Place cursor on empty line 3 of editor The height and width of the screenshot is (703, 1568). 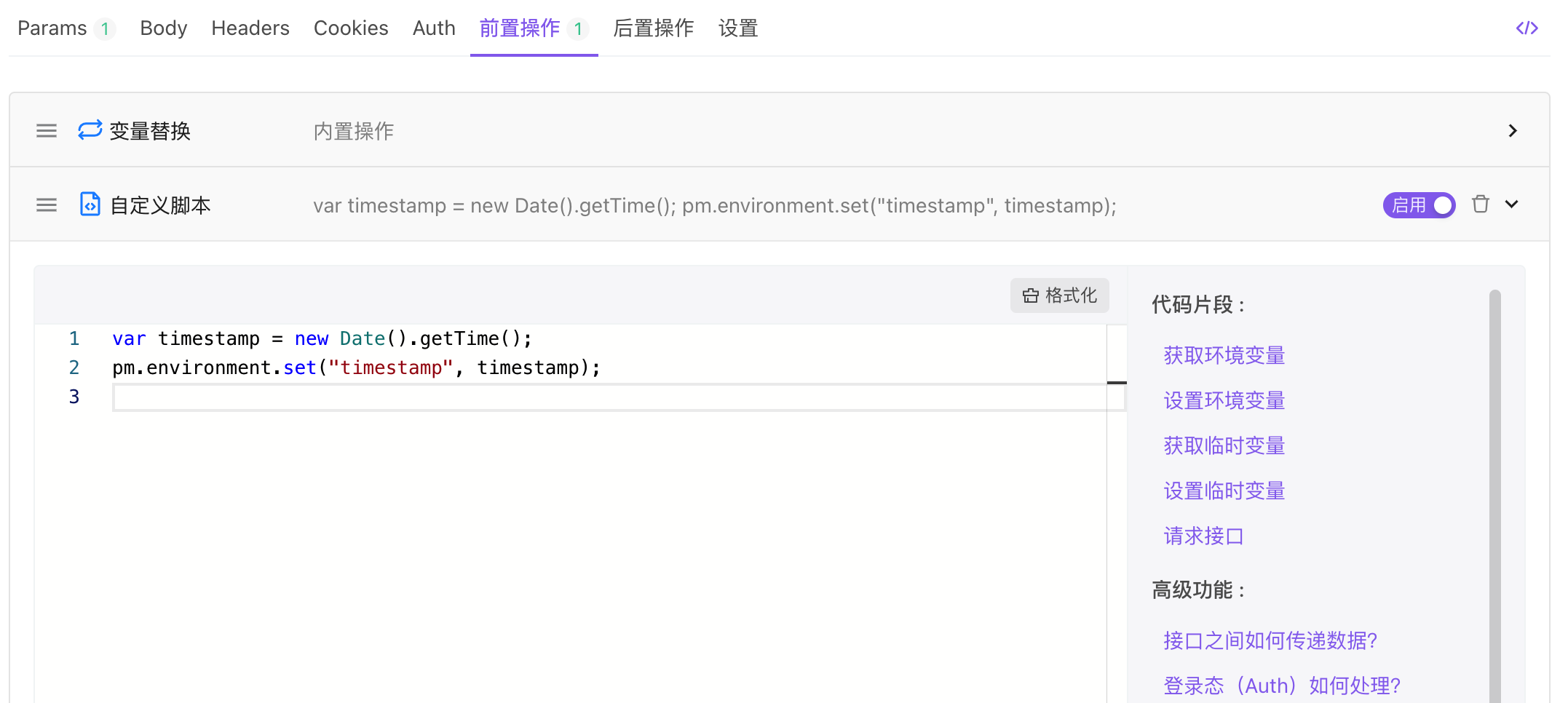tap(582, 397)
